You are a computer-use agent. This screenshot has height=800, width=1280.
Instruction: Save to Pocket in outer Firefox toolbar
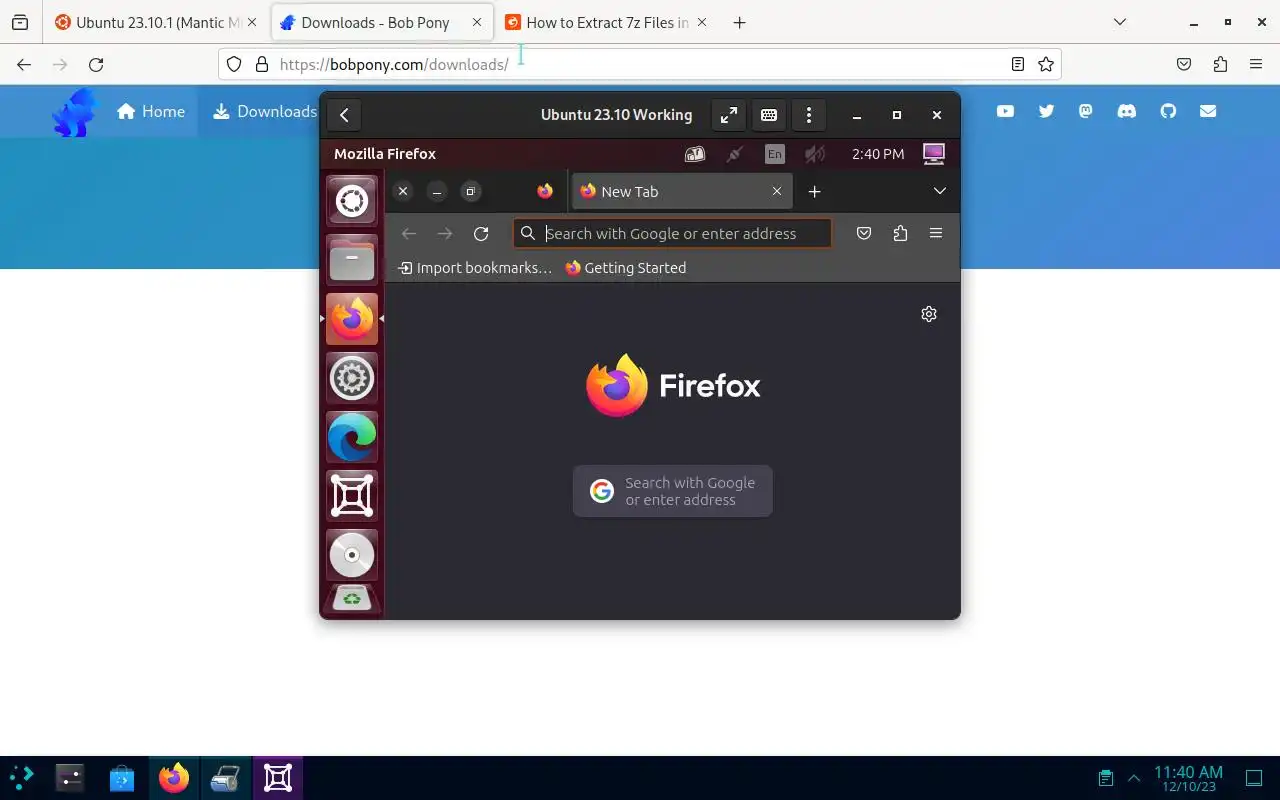pyautogui.click(x=1184, y=64)
